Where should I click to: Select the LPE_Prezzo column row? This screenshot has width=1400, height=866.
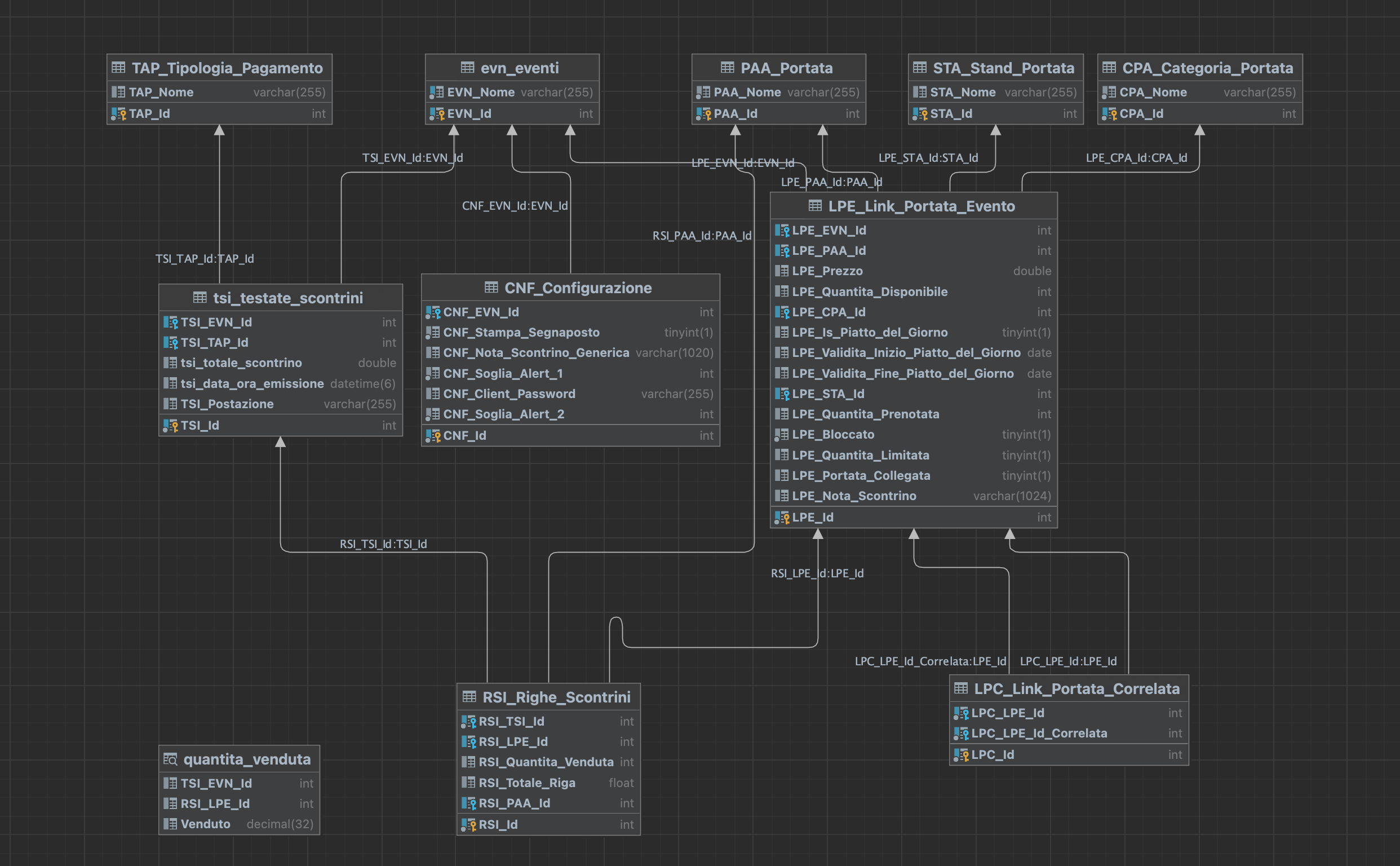(x=914, y=271)
